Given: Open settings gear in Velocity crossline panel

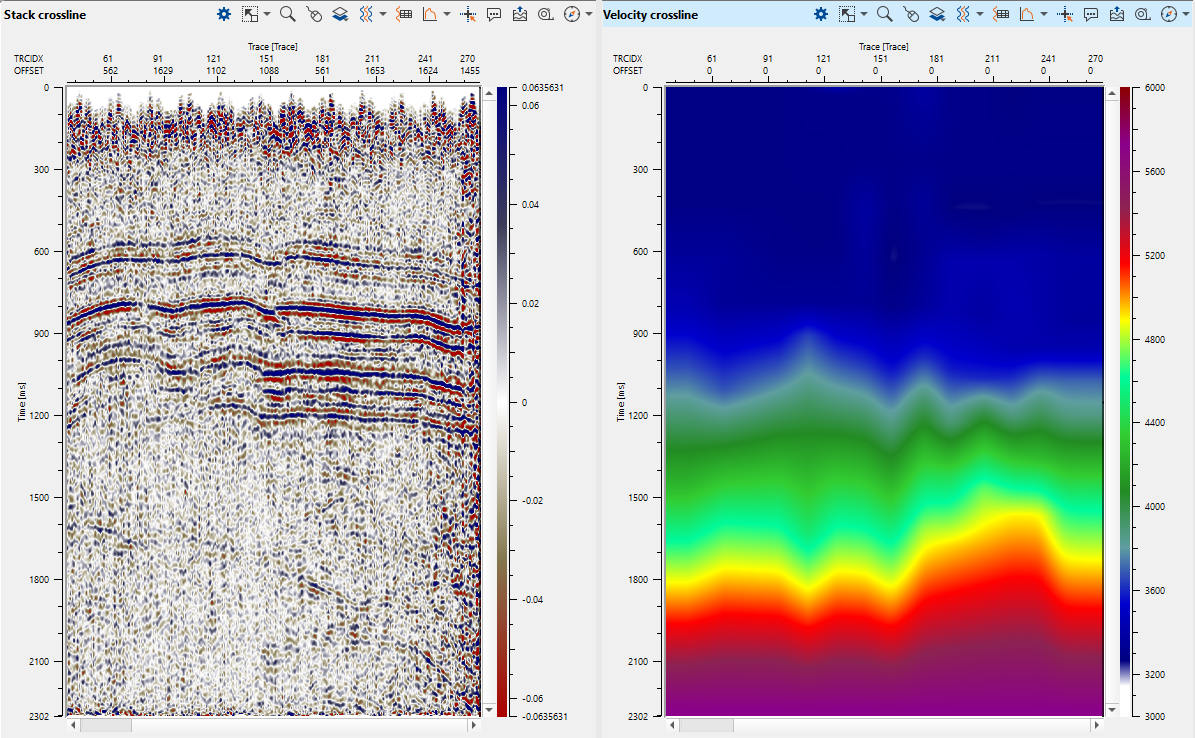Looking at the screenshot, I should (x=821, y=14).
